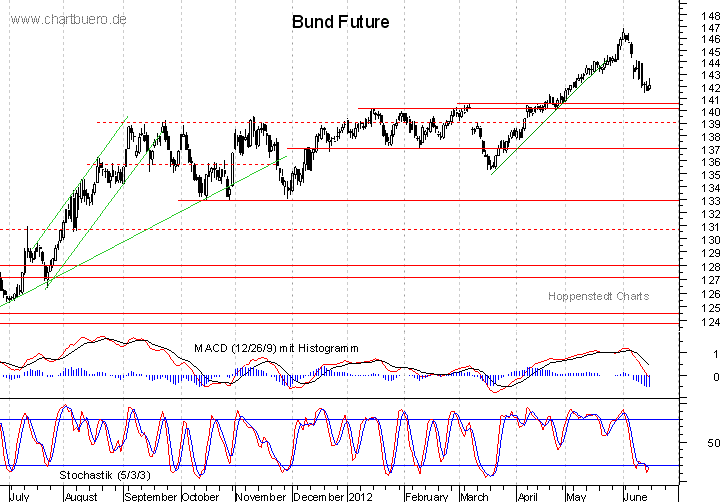The image size is (723, 502).
Task: Select price axis value "135"
Action: [x=710, y=175]
